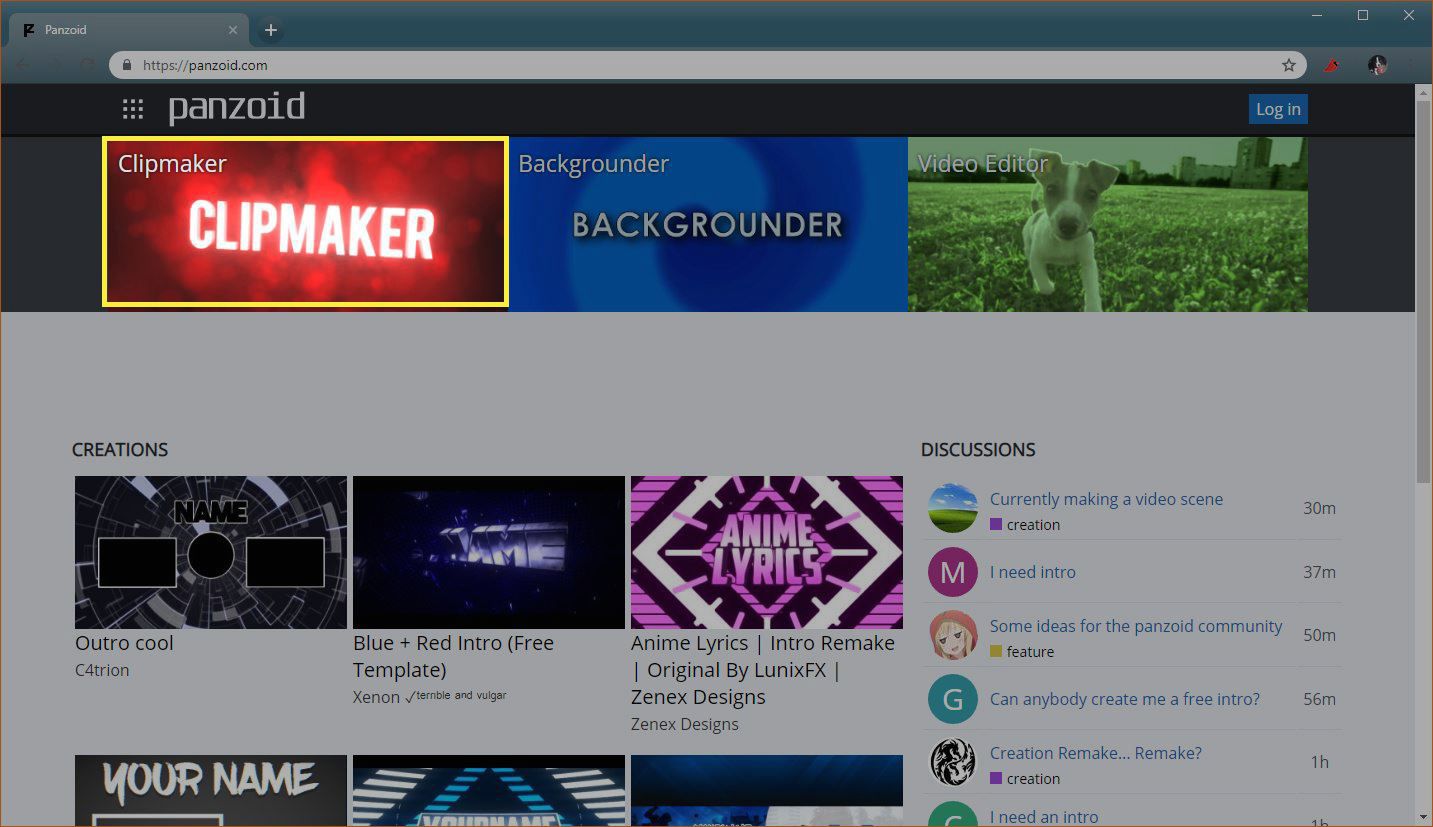This screenshot has height=827, width=1433.
Task: Open the 'I need an intro' discussion
Action: (1044, 817)
